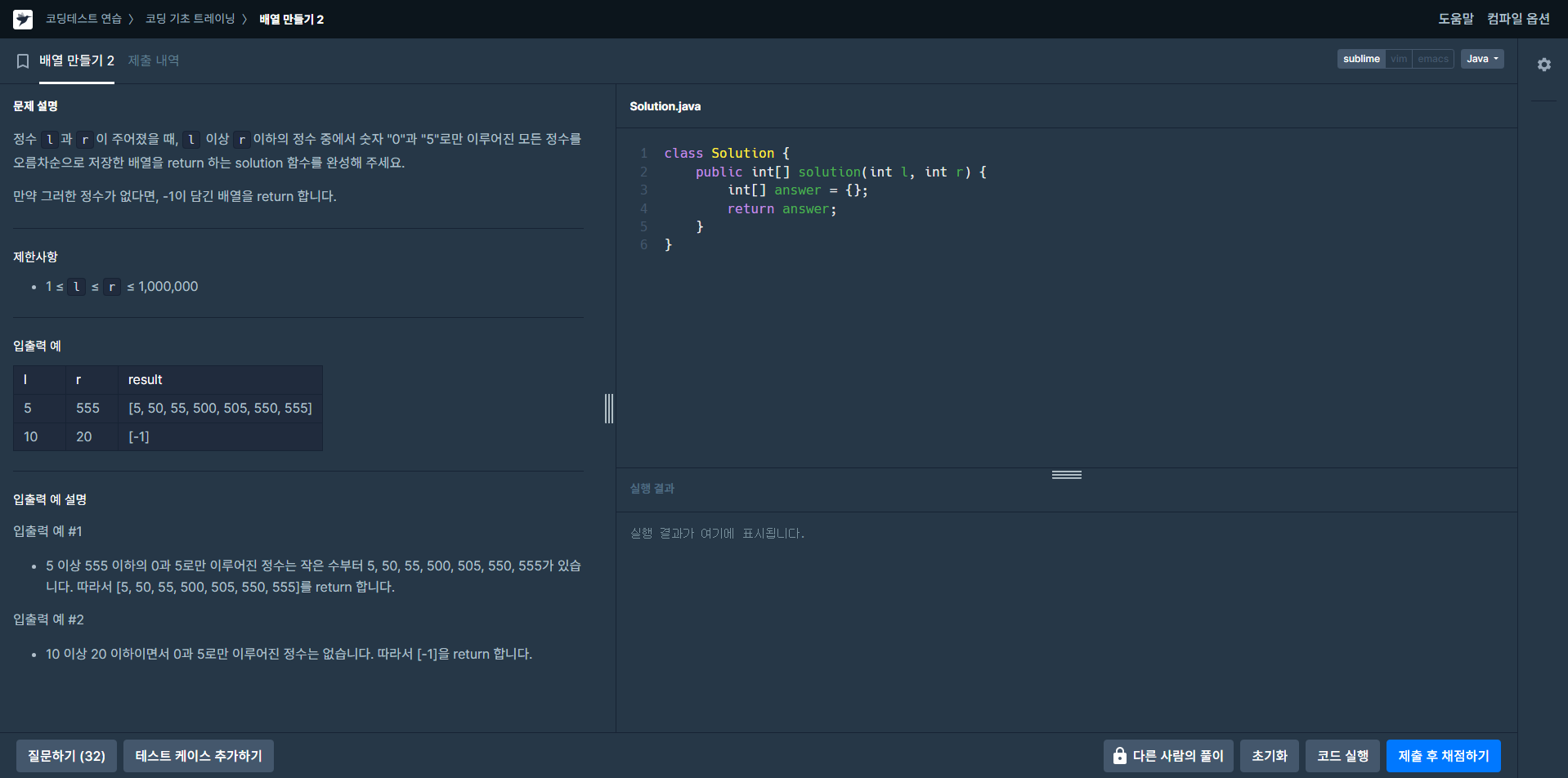Click 배열 만들기 2 breadcrumb title
This screenshot has height=778, width=1568.
pos(292,19)
